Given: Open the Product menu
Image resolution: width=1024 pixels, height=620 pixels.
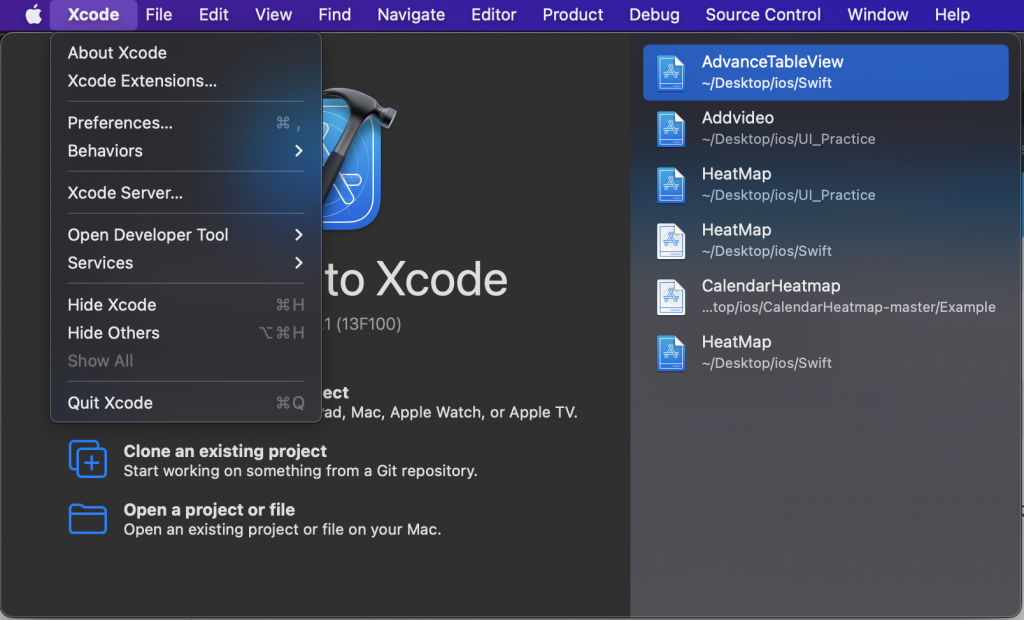Looking at the screenshot, I should pyautogui.click(x=573, y=14).
